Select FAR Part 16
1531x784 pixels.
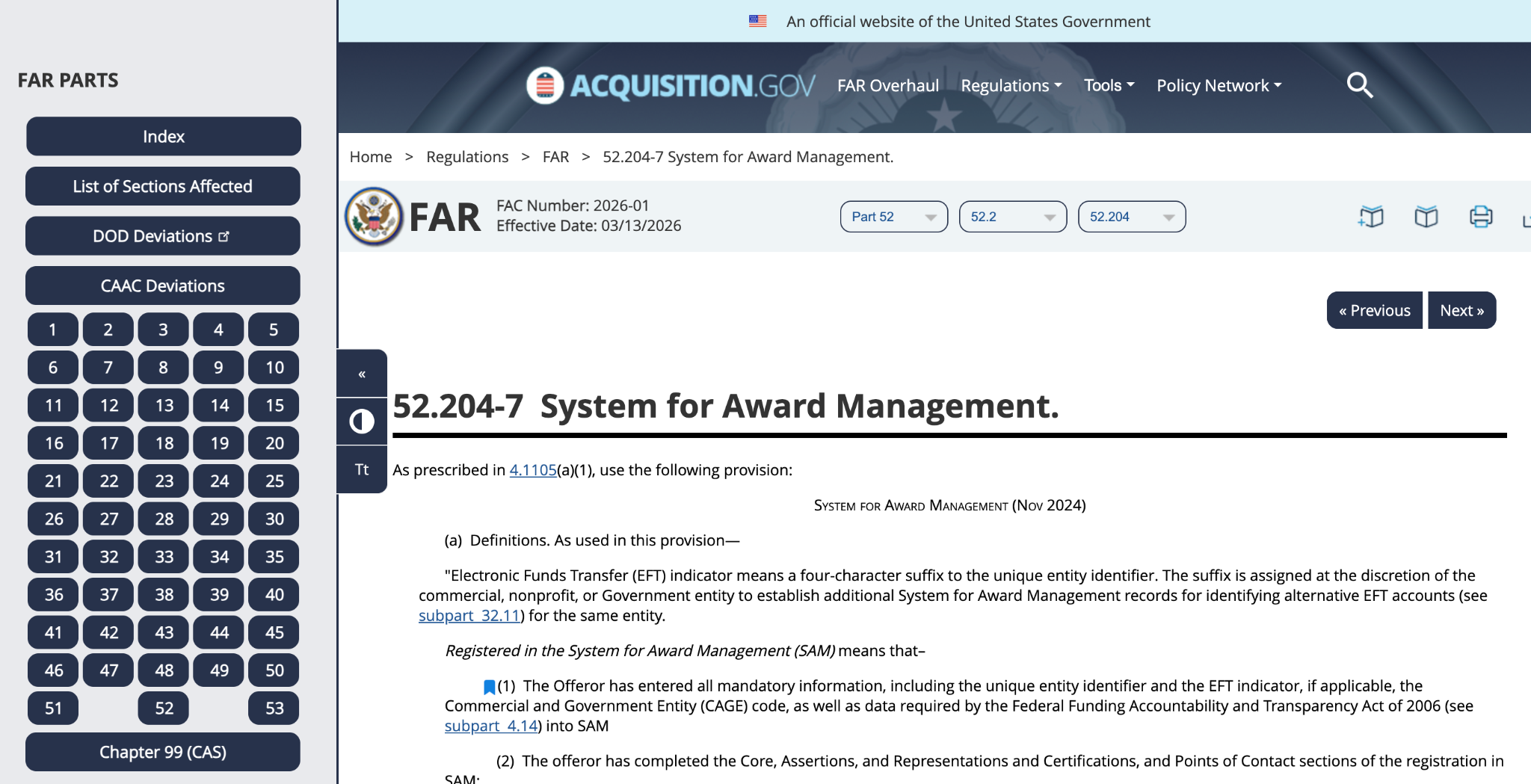pyautogui.click(x=53, y=443)
